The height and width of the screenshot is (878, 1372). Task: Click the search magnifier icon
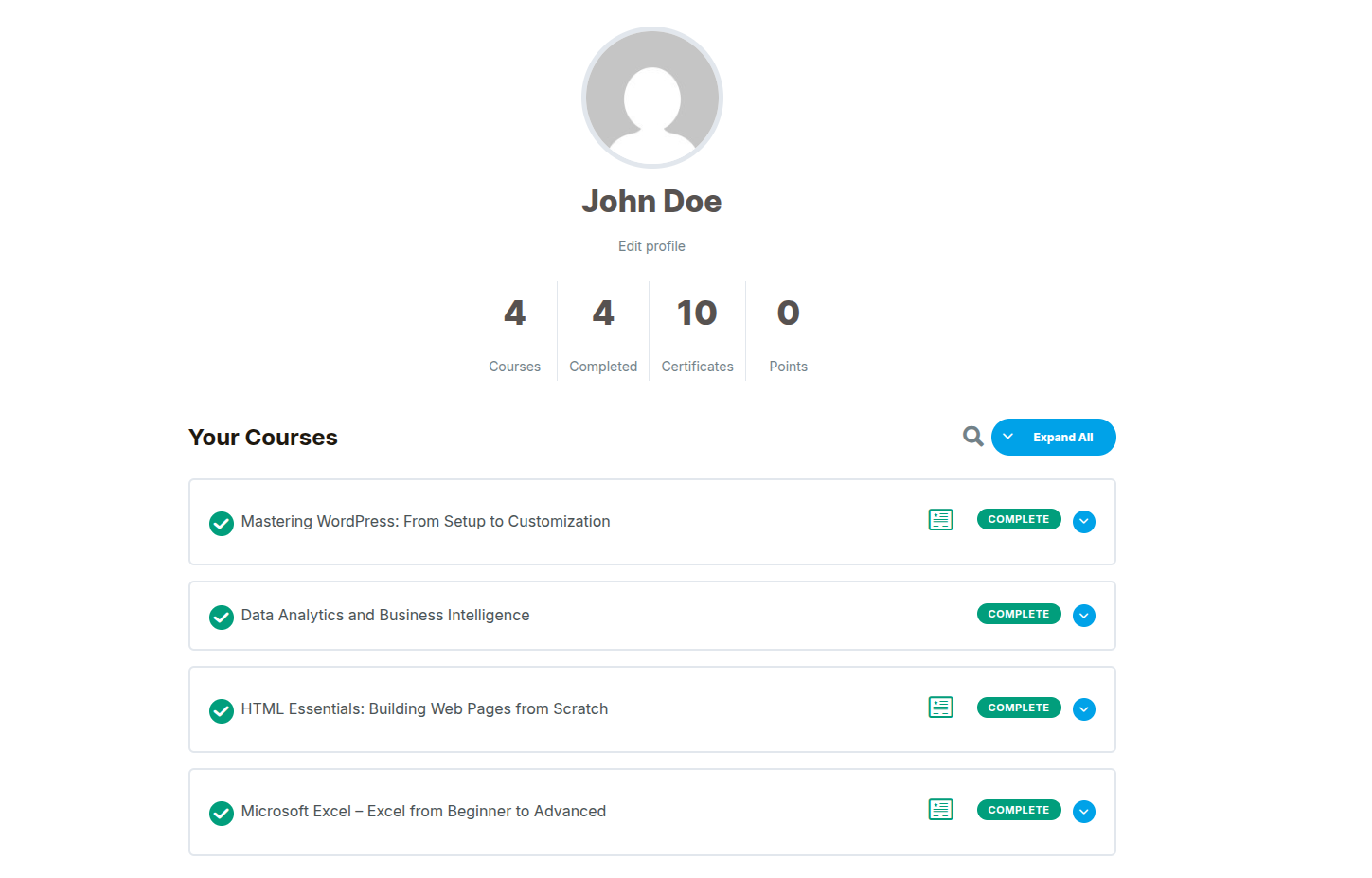972,437
